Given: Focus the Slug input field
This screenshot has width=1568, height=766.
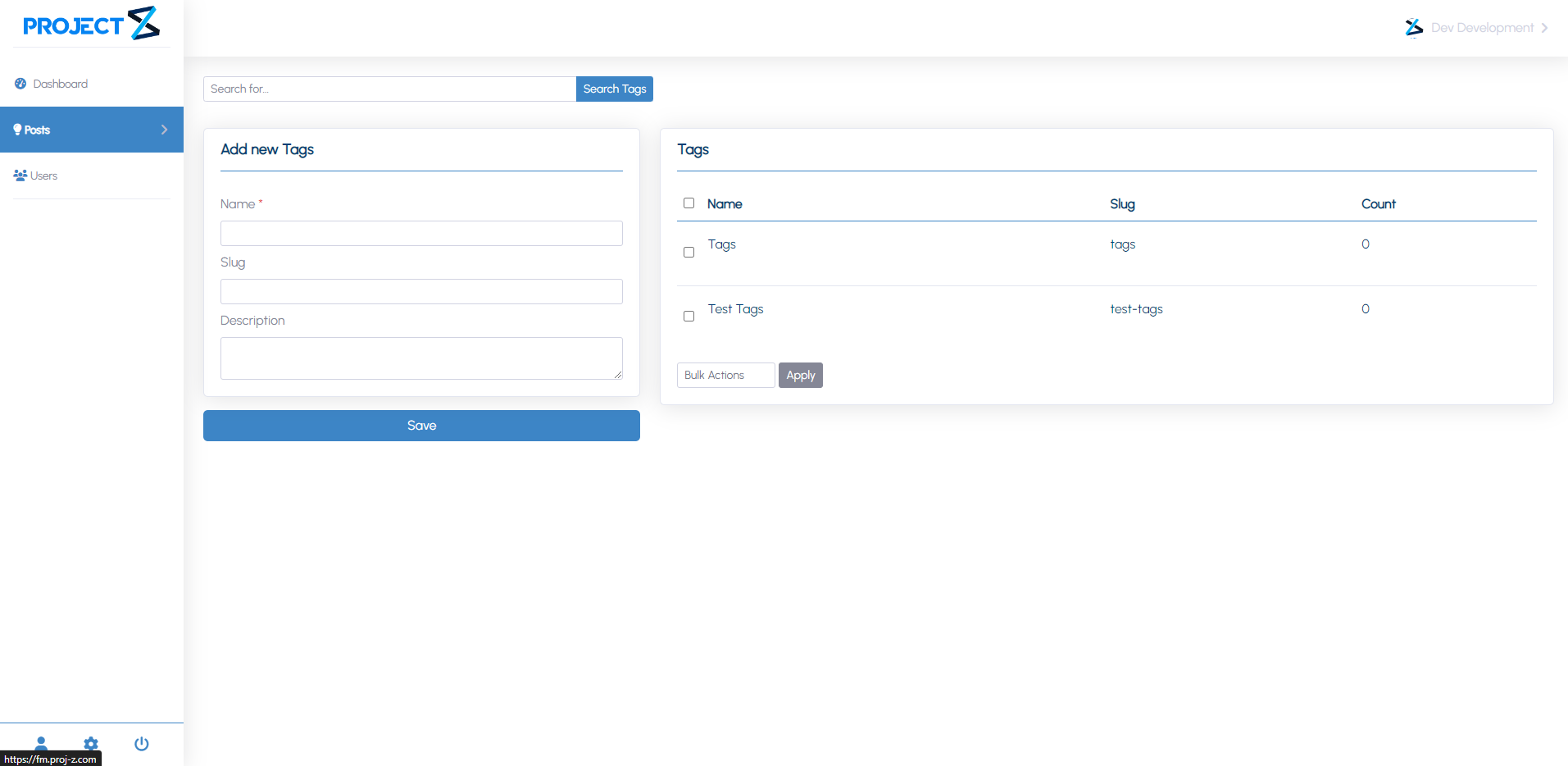Looking at the screenshot, I should pos(421,291).
